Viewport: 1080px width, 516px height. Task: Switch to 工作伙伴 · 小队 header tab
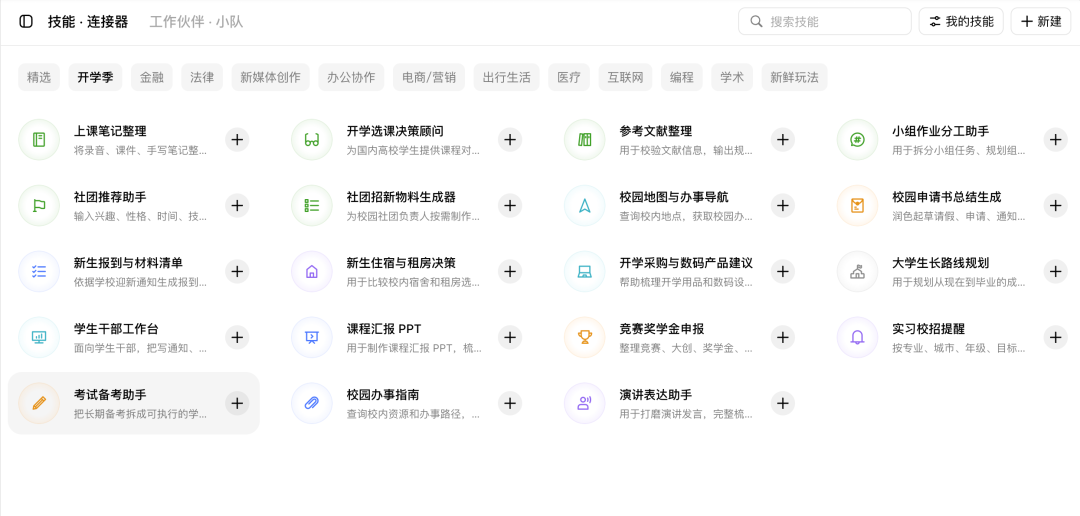196,21
